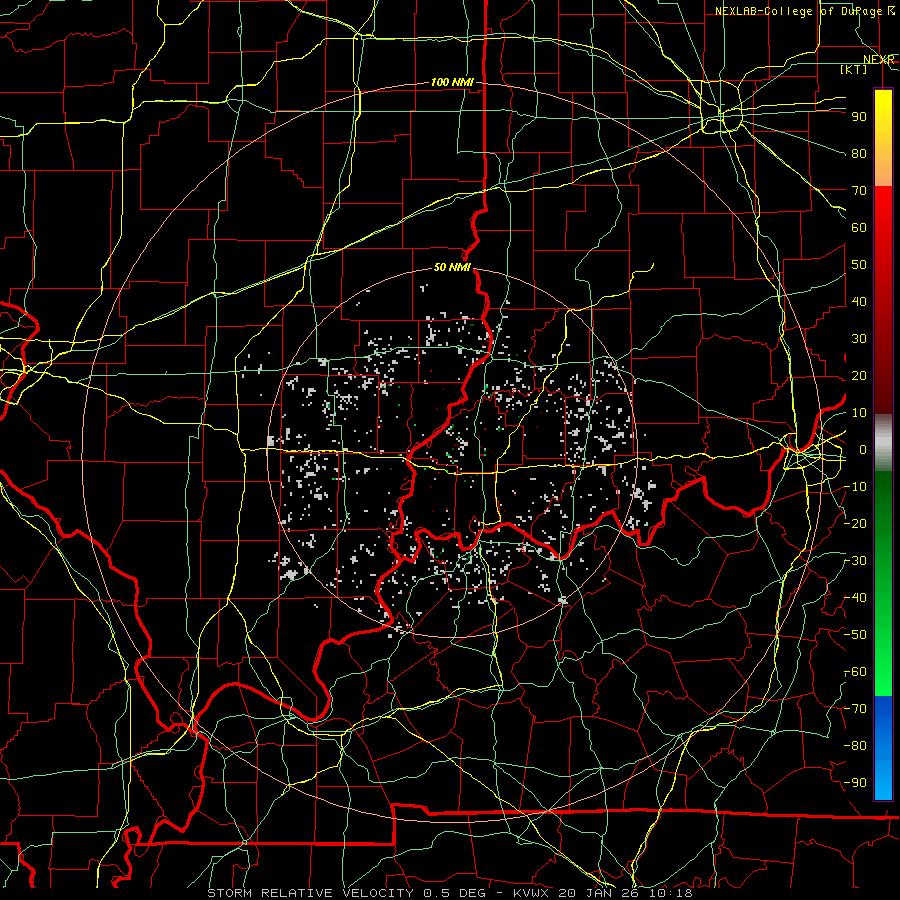Click the -20 value on the velocity scale
The image size is (900, 900).
855,524
